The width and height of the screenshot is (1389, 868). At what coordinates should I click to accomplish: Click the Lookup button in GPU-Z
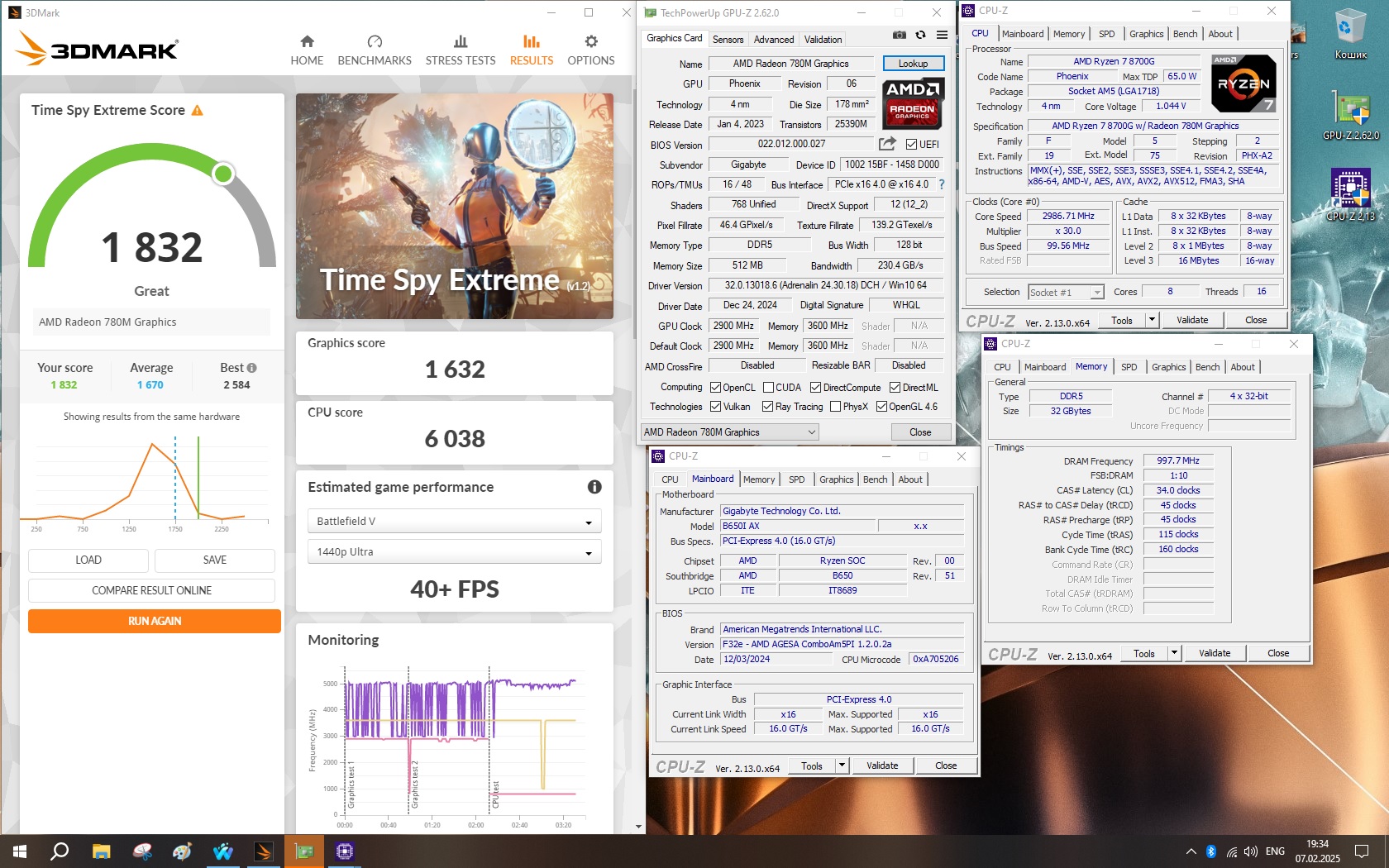pos(913,63)
